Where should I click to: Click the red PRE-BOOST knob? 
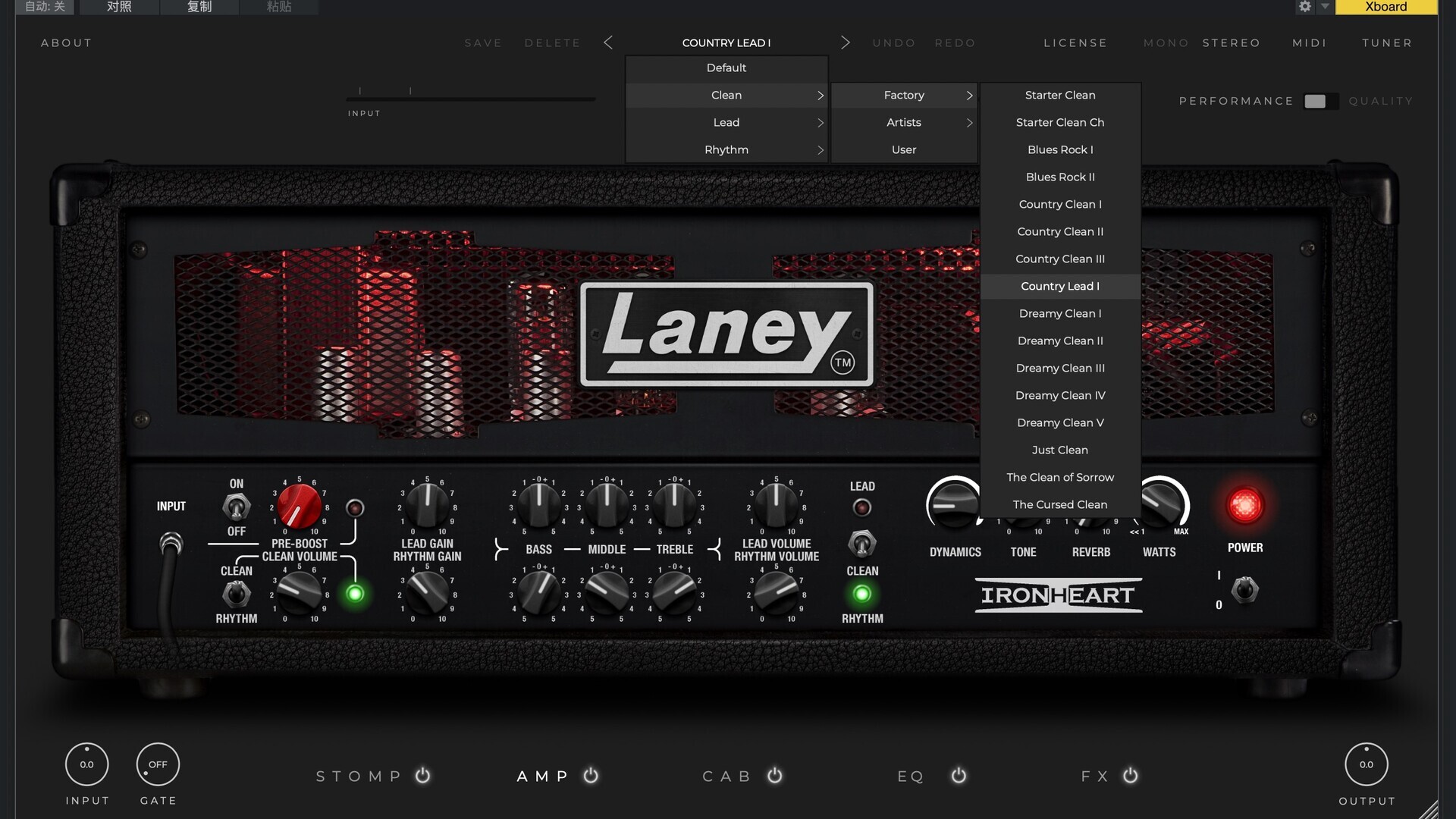299,507
